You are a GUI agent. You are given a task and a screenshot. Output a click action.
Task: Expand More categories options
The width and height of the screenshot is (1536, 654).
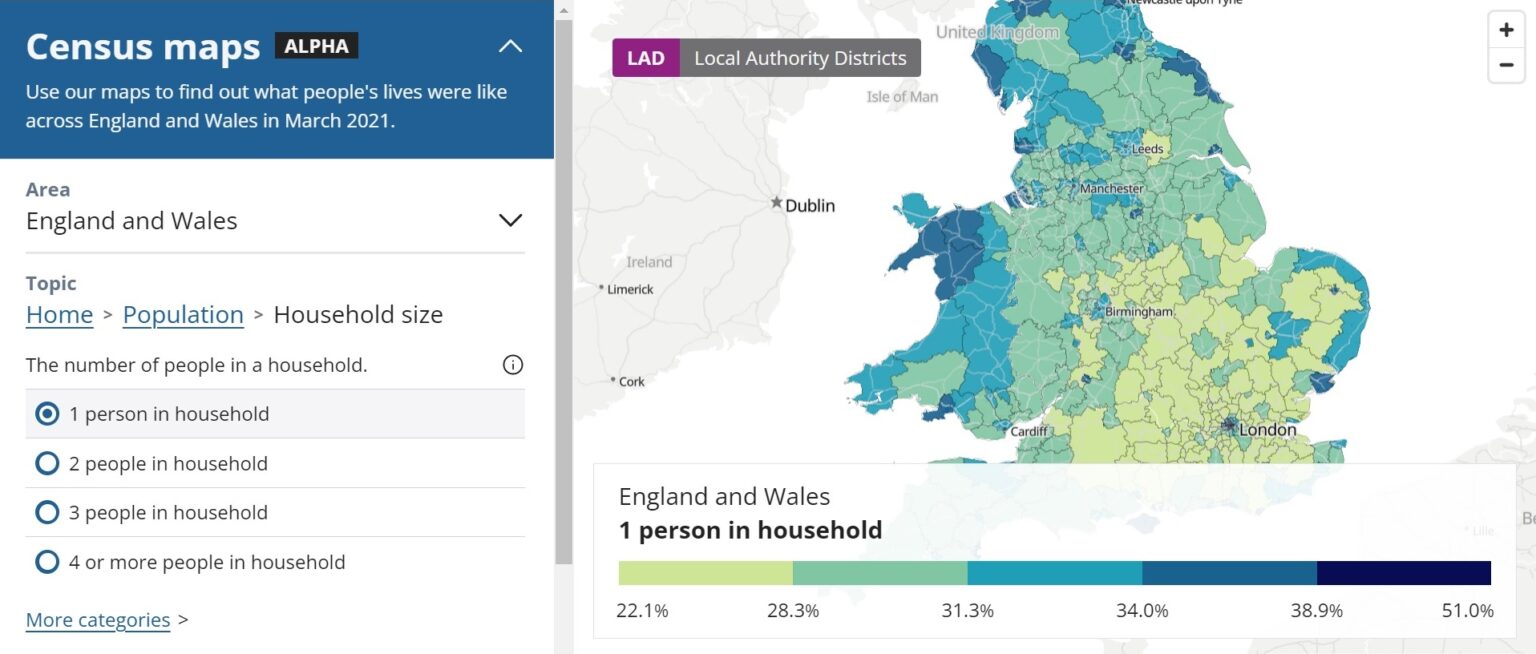point(97,620)
